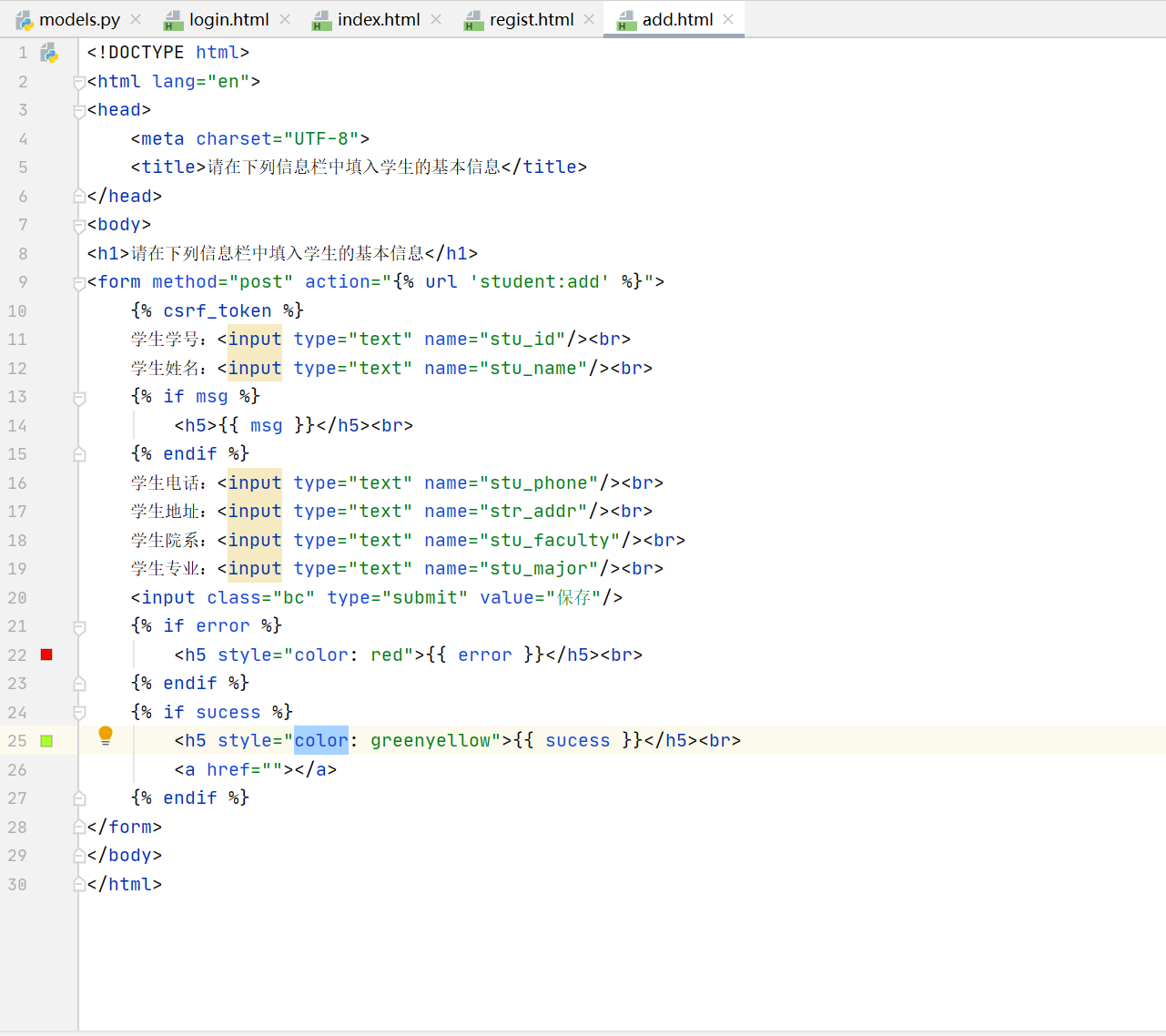Click the HTML file icon on login.html tab
Image resolution: width=1166 pixels, height=1036 pixels.
[x=173, y=20]
